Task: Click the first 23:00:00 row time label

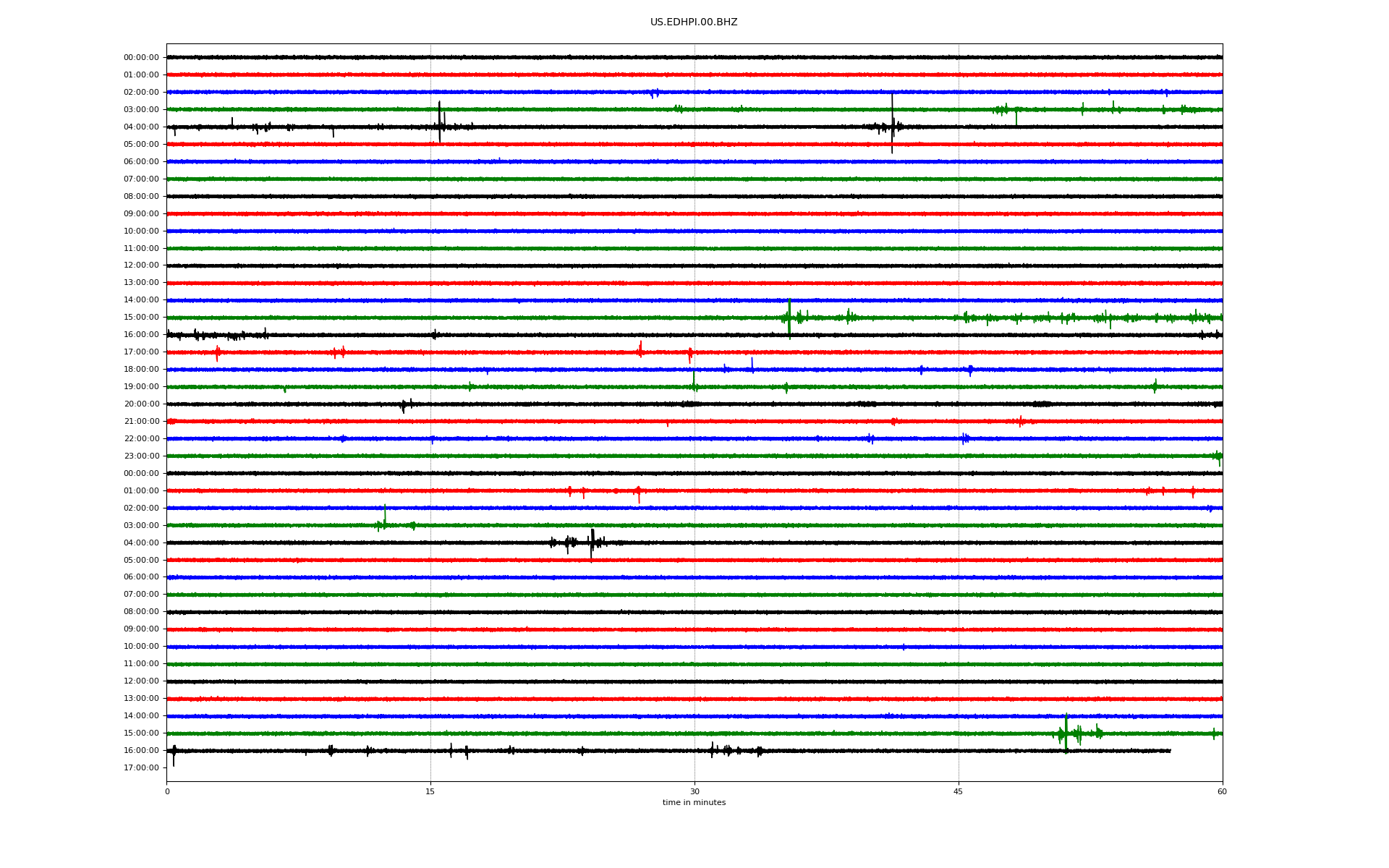Action: pos(141,456)
